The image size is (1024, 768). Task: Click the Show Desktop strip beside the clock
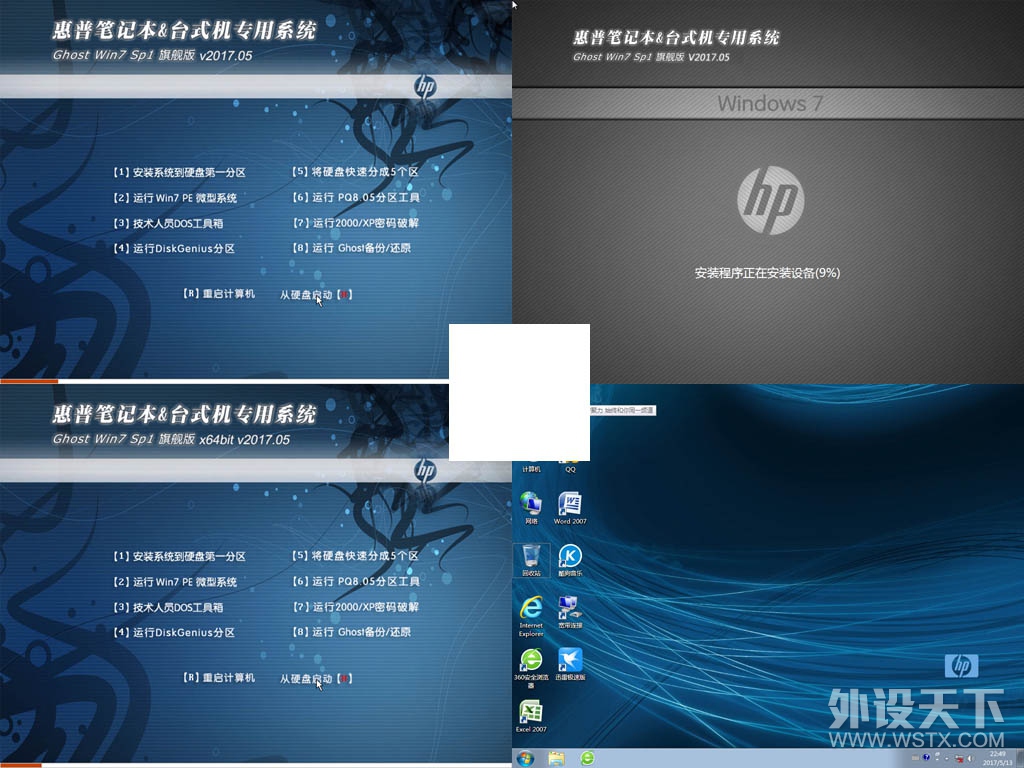pos(1019,758)
